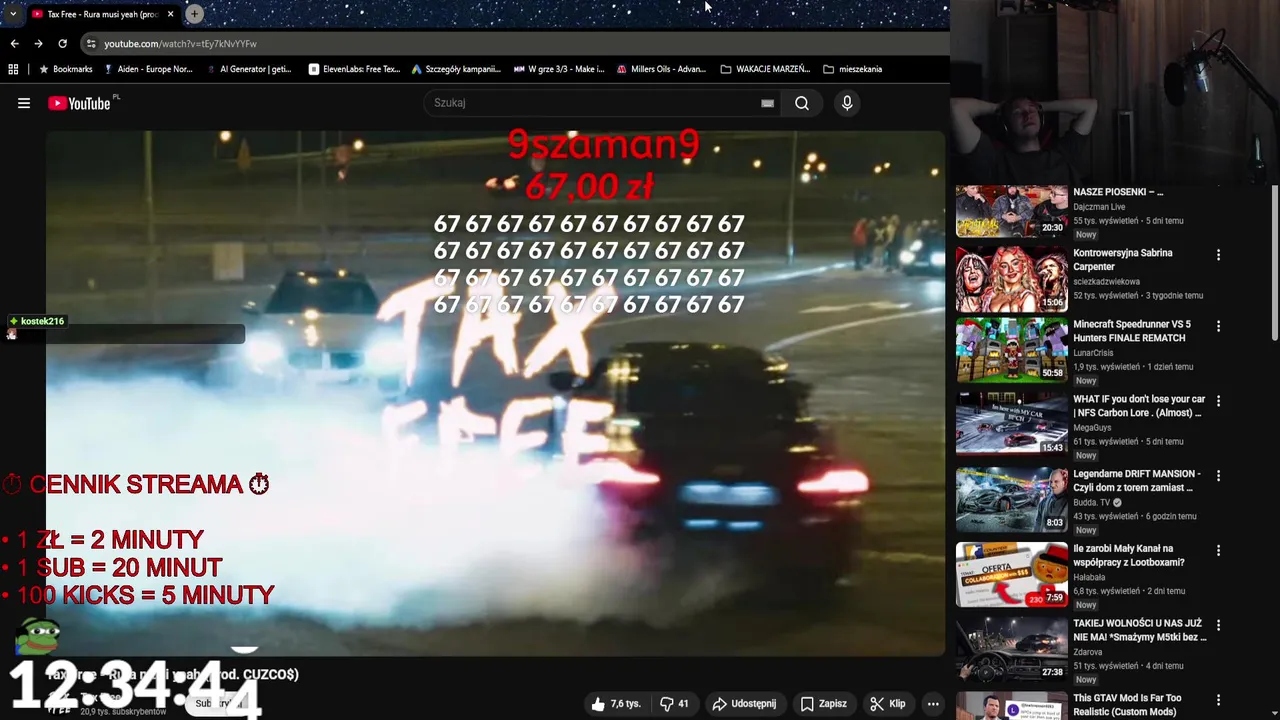Dislike the video with thumbs-down 41
The height and width of the screenshot is (720, 1280).
(x=674, y=704)
